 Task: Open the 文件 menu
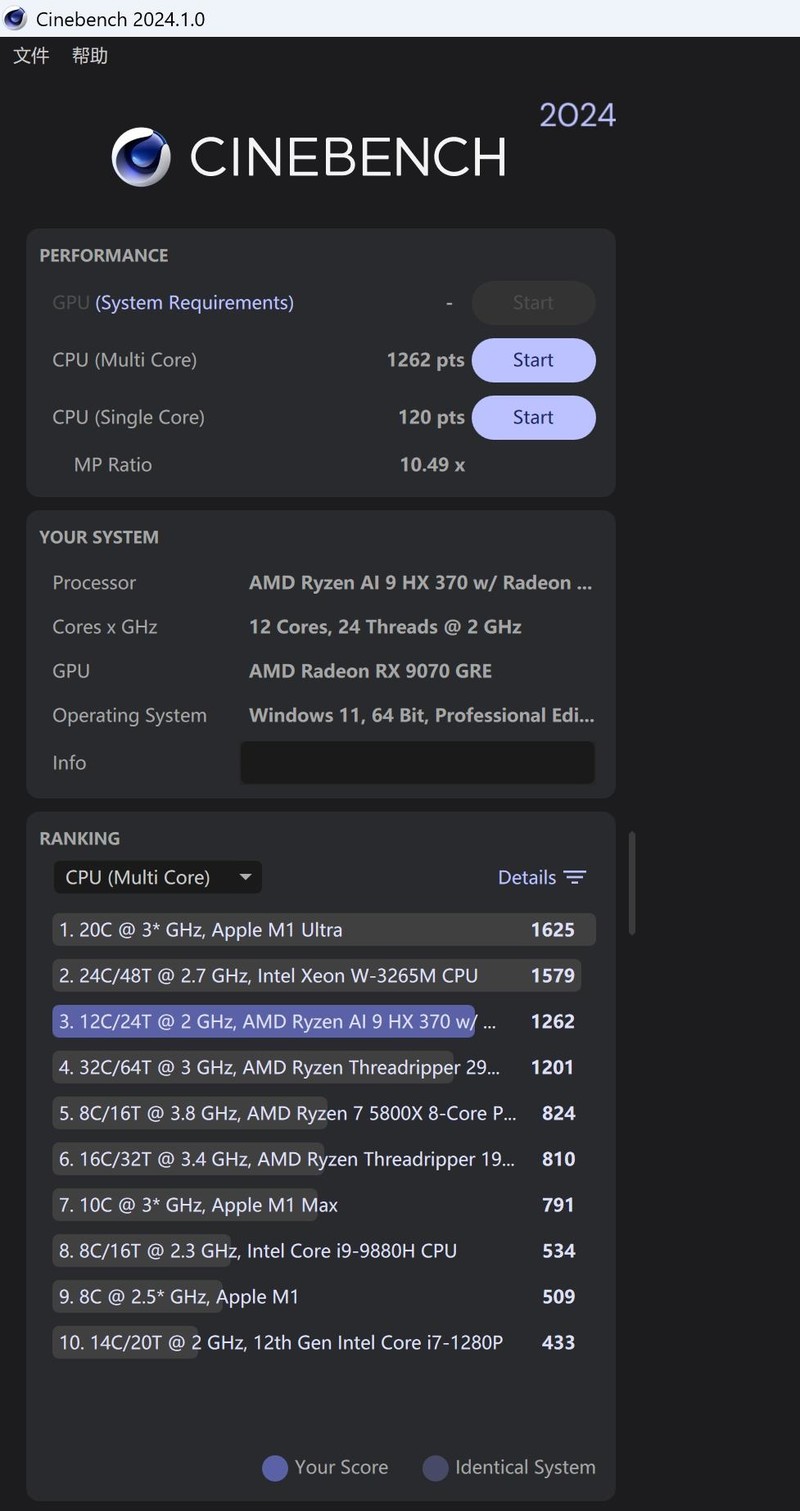[x=31, y=56]
